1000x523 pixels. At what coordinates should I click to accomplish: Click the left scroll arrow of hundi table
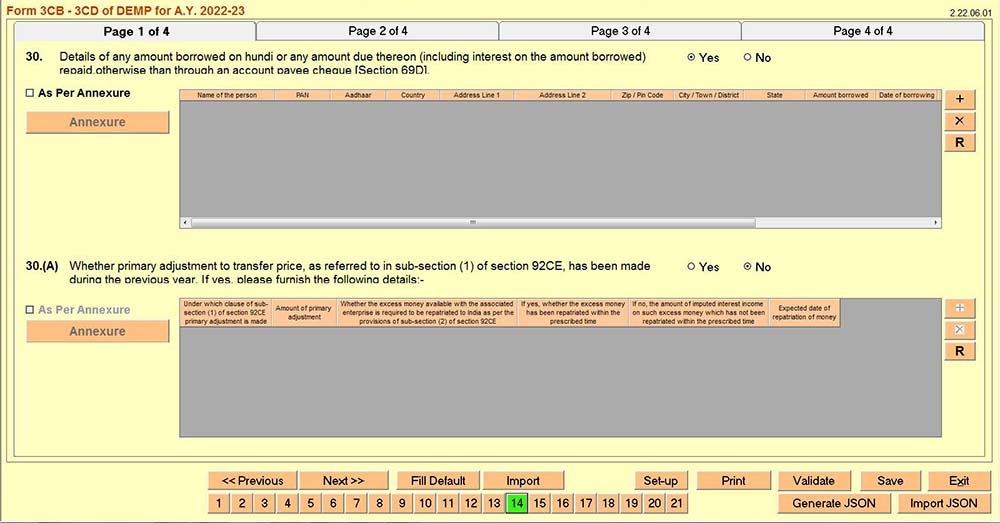184,222
